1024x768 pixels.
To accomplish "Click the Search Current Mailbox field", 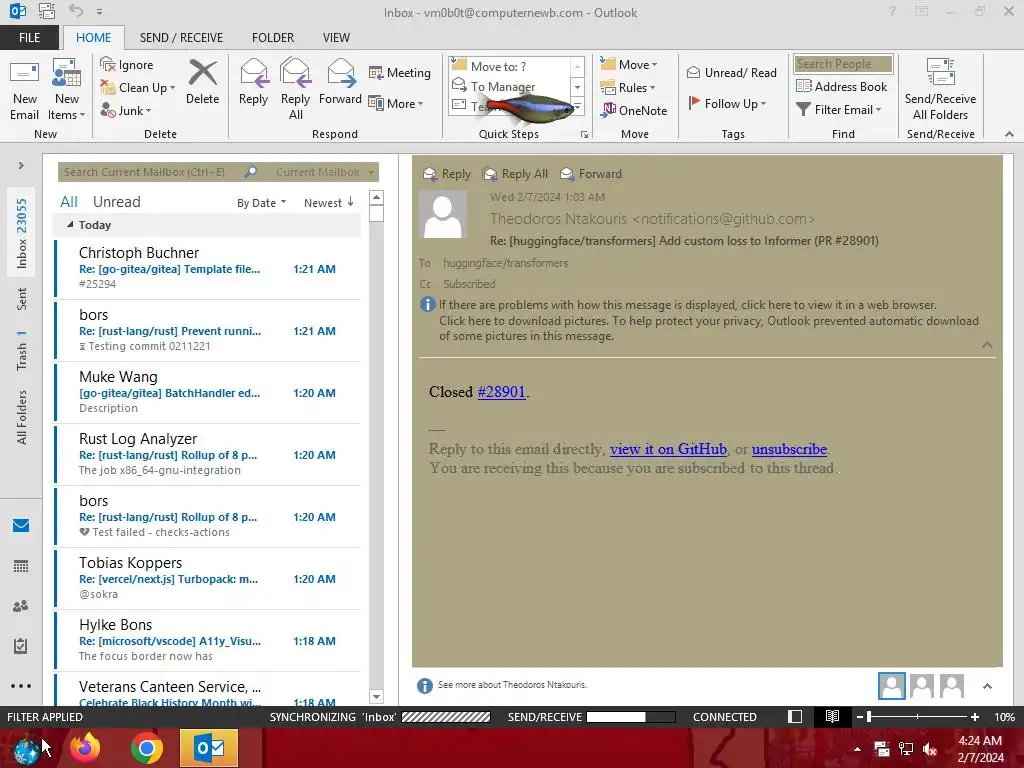I will 150,172.
